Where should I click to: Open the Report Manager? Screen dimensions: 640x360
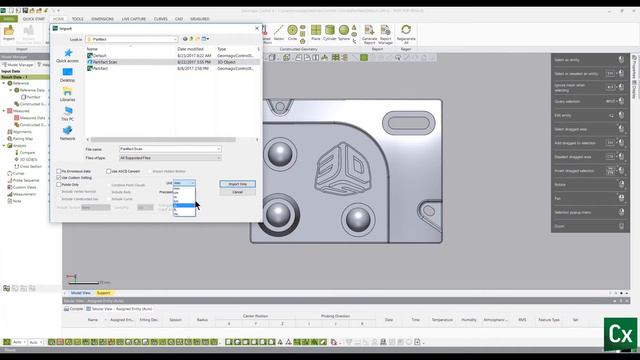(385, 34)
